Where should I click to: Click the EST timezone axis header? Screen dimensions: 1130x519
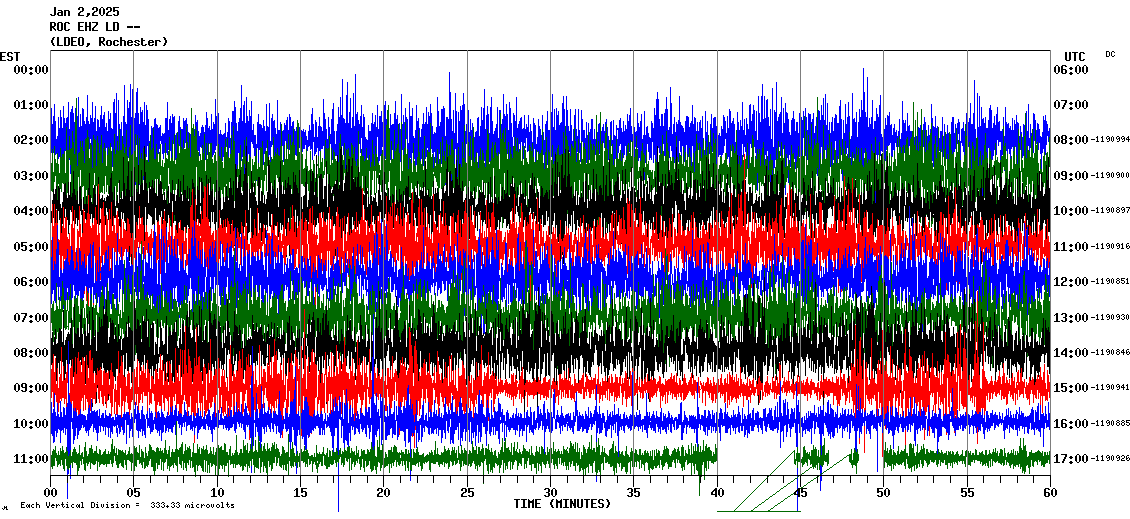coord(10,56)
